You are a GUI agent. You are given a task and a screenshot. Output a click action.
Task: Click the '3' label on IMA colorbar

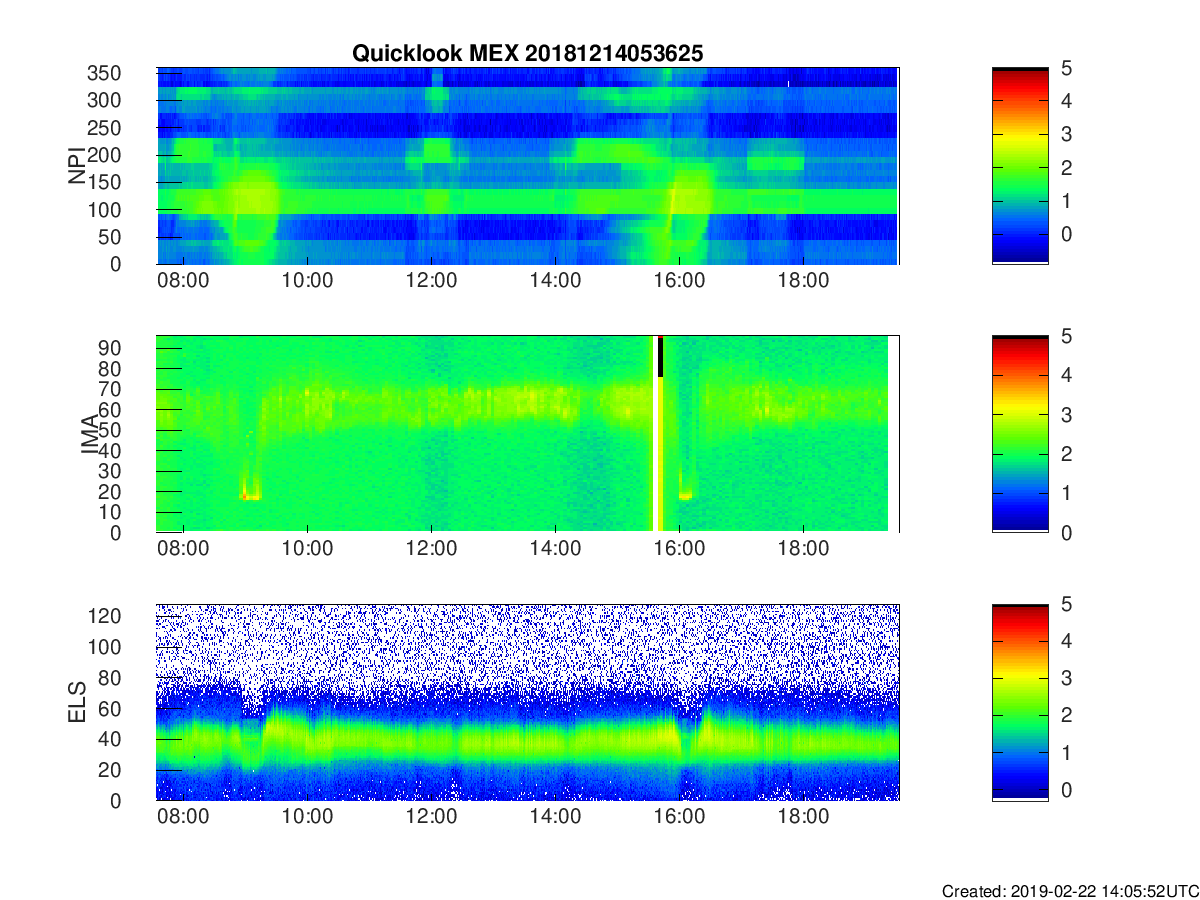1067,414
